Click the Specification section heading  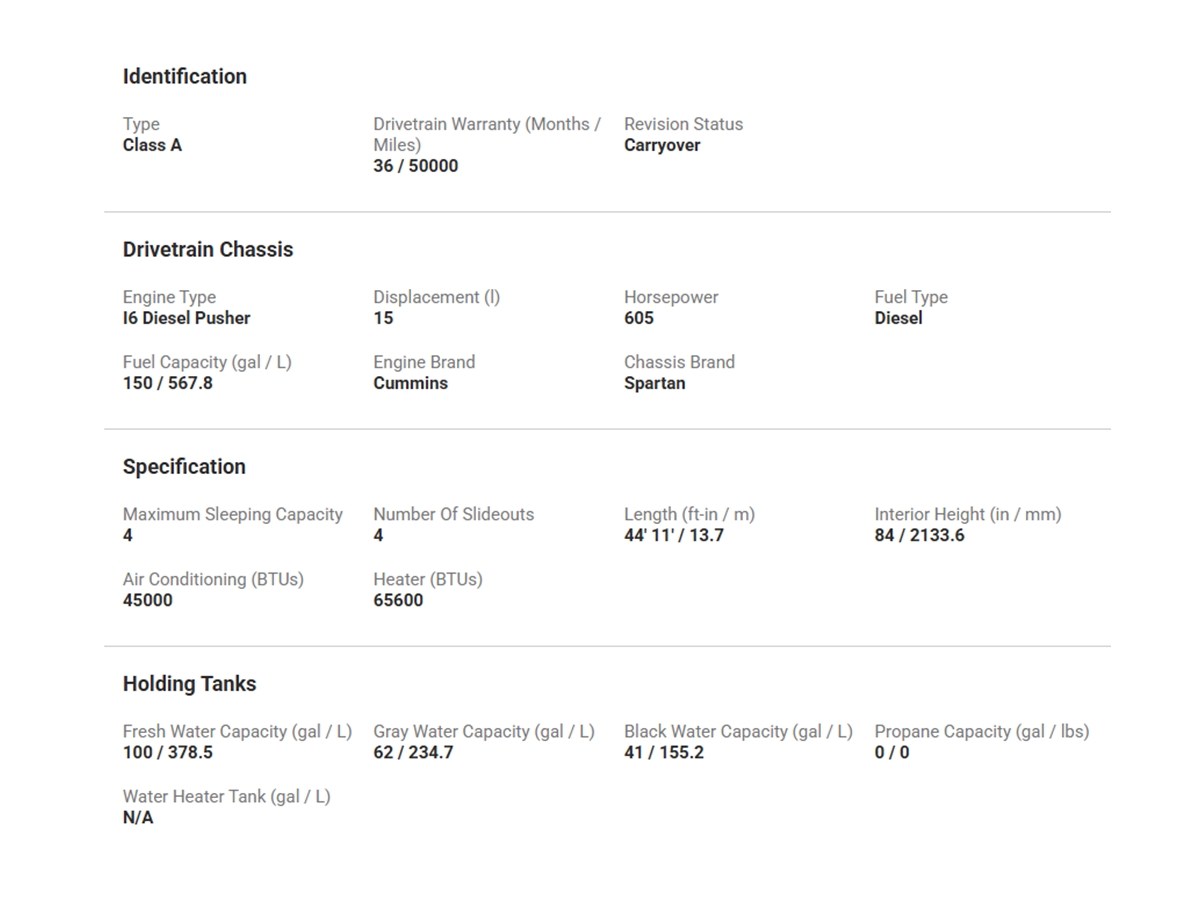pos(184,467)
